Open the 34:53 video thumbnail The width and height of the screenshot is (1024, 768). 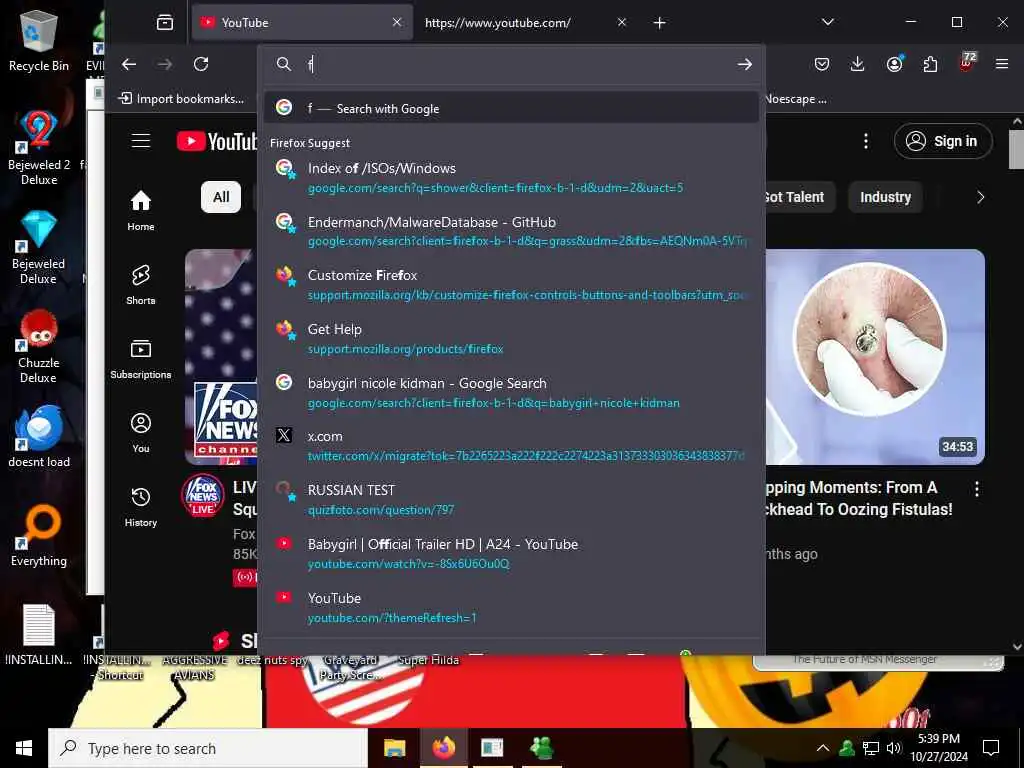(x=875, y=357)
